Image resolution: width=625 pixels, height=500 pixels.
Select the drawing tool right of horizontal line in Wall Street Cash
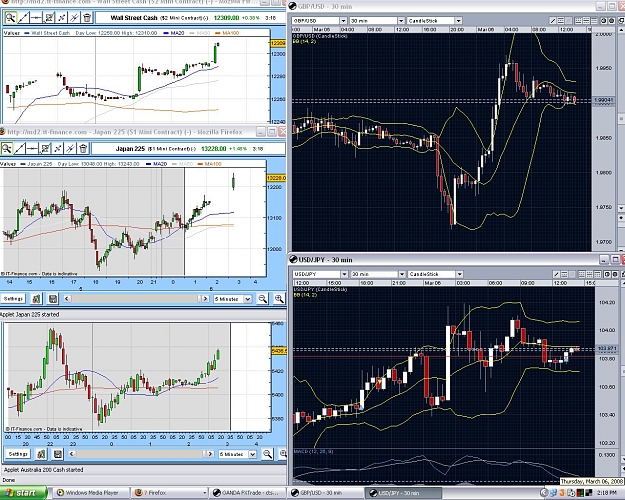pyautogui.click(x=49, y=18)
